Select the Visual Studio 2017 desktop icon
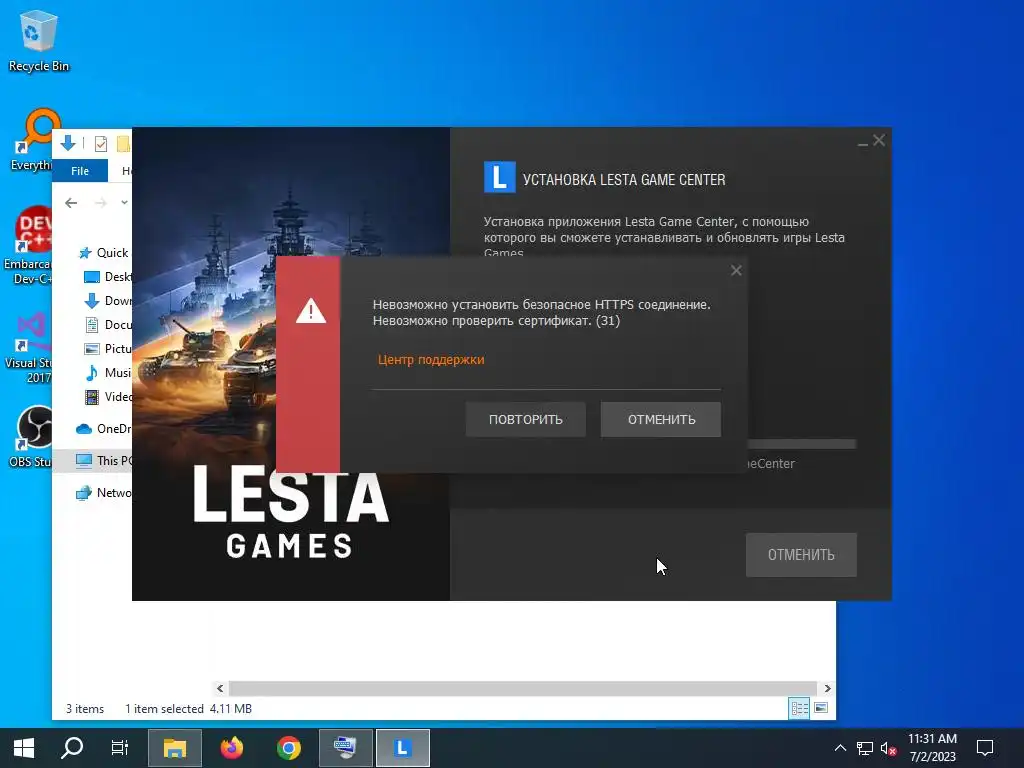Viewport: 1024px width, 768px height. [x=27, y=348]
